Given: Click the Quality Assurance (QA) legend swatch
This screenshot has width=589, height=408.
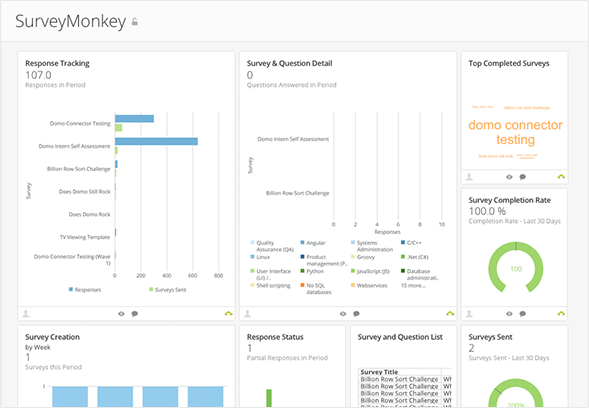Looking at the screenshot, I should [x=252, y=243].
